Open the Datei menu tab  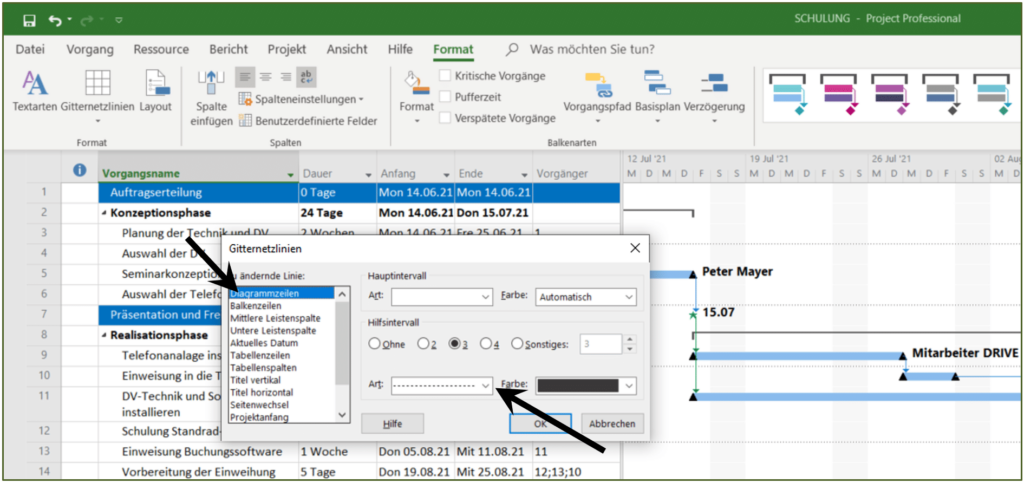pos(30,50)
